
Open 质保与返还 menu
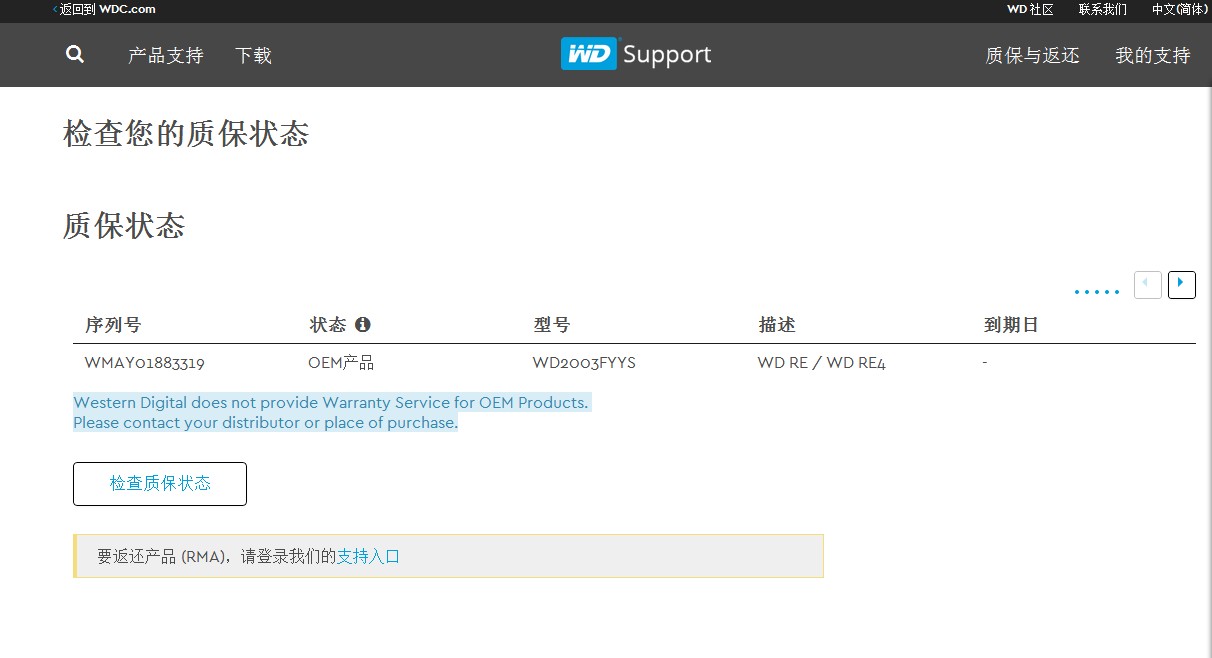click(1032, 56)
